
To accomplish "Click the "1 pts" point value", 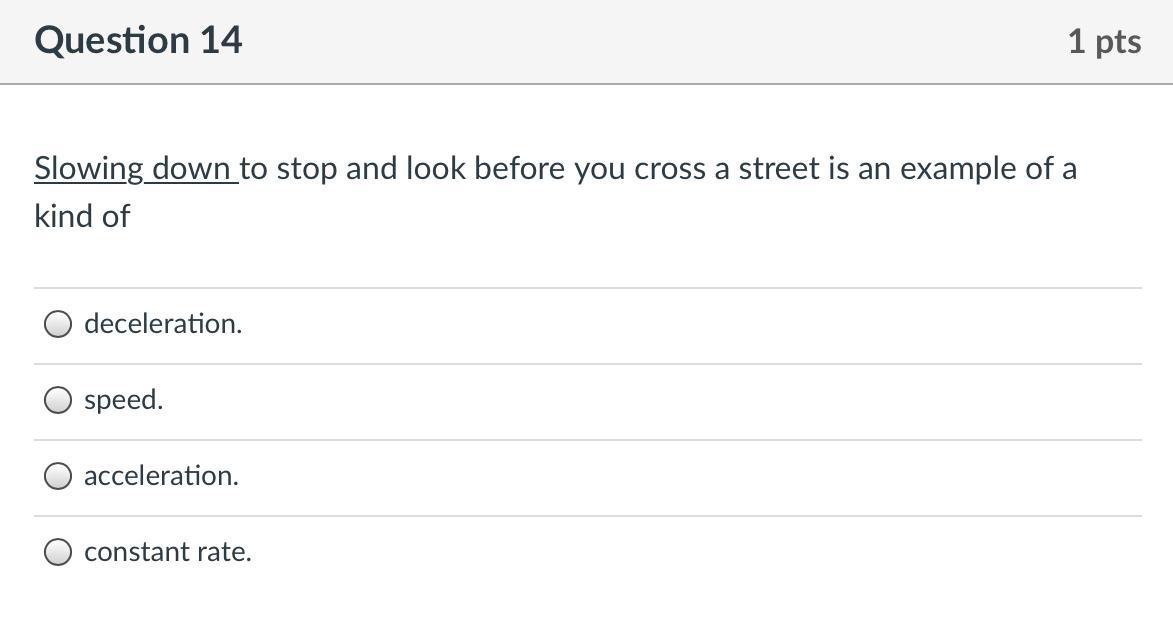I will (x=1104, y=42).
